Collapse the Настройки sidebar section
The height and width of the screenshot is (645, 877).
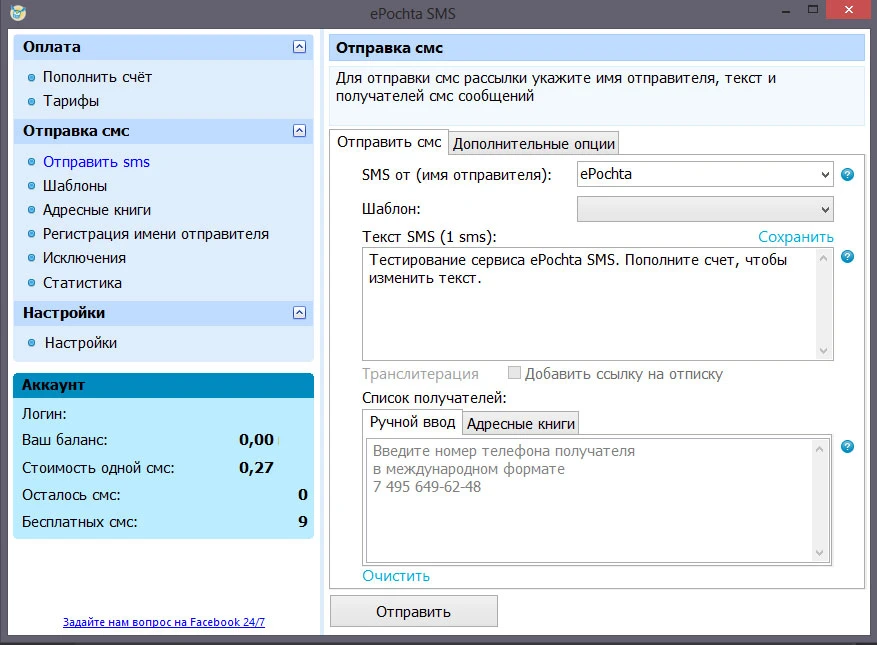299,313
